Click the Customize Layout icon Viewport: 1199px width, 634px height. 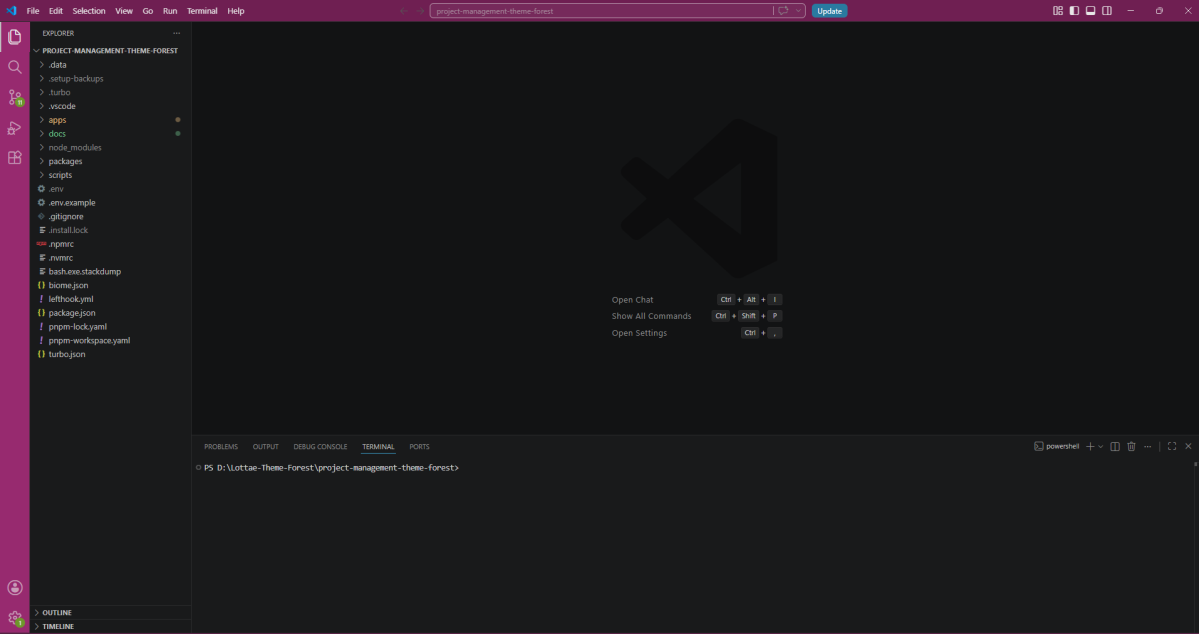(1058, 11)
